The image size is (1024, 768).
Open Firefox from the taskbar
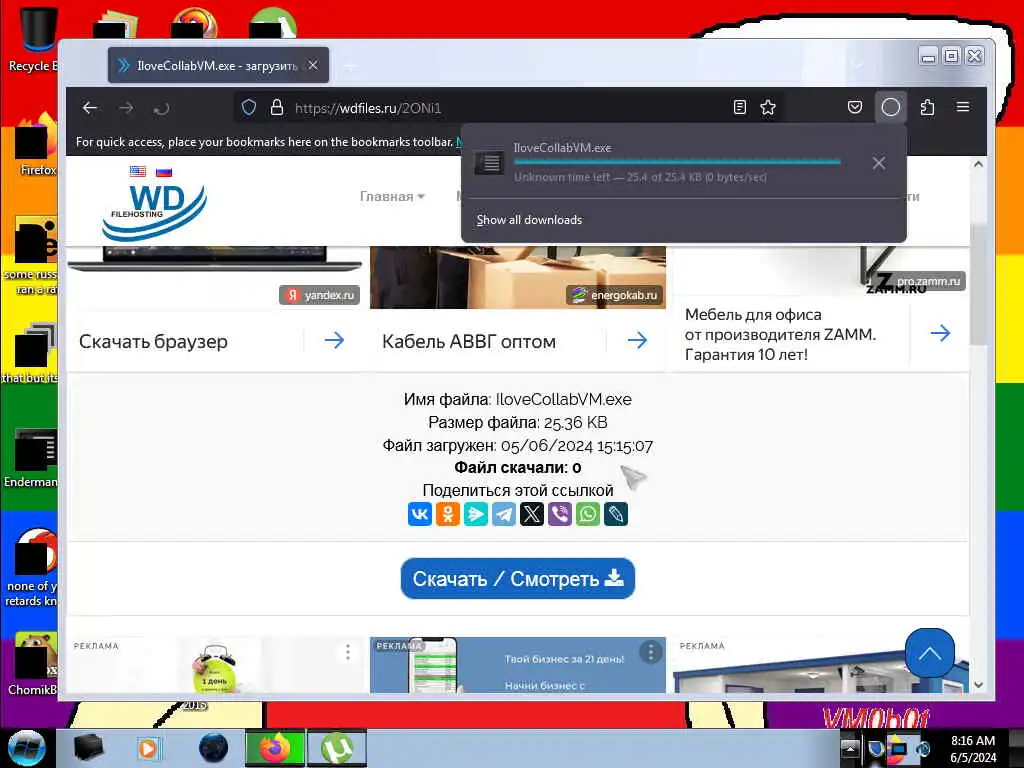pyautogui.click(x=275, y=748)
